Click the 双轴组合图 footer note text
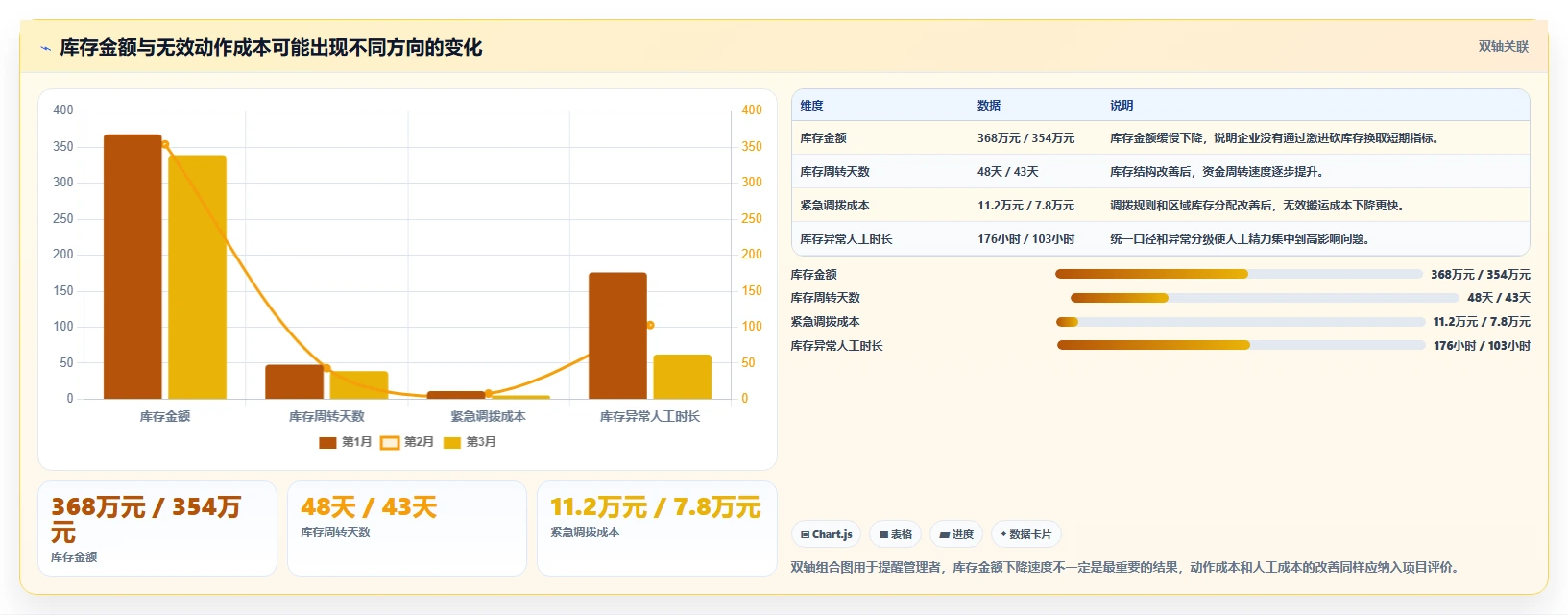Viewport: 1568px width, 615px height. coord(1127,568)
